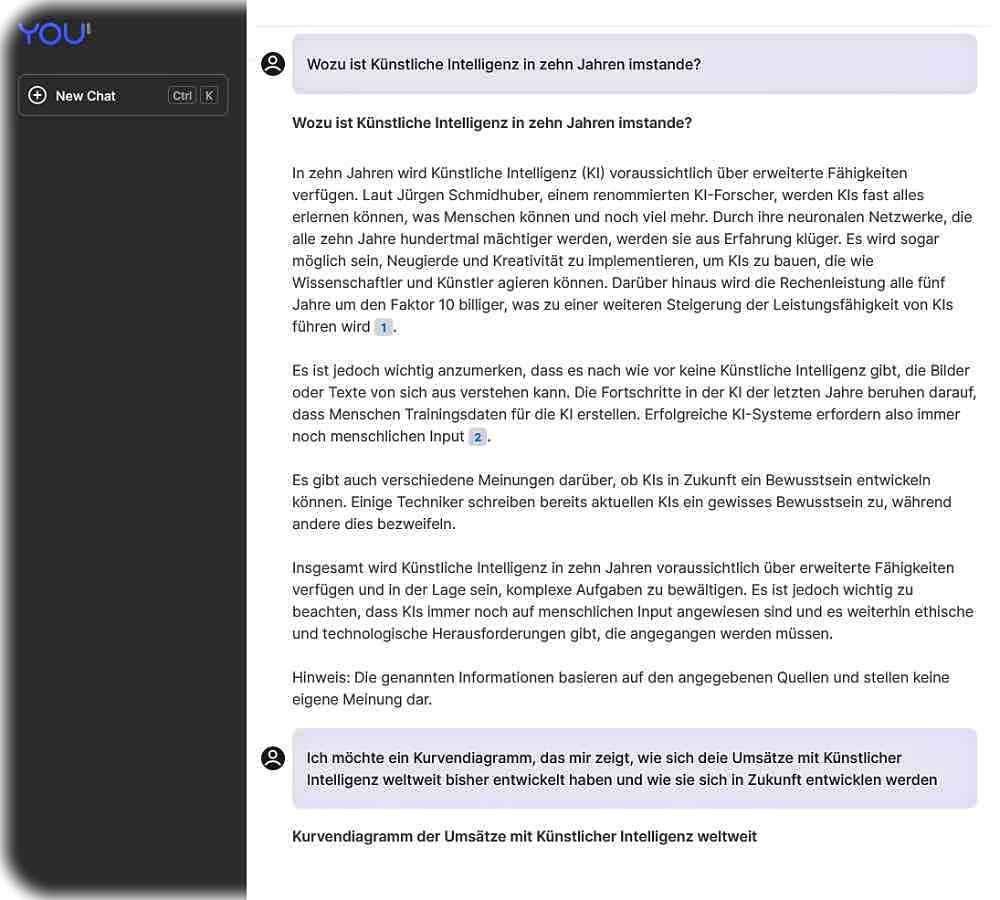The image size is (1000, 900).
Task: Click the YOU logo in the sidebar
Action: click(54, 33)
